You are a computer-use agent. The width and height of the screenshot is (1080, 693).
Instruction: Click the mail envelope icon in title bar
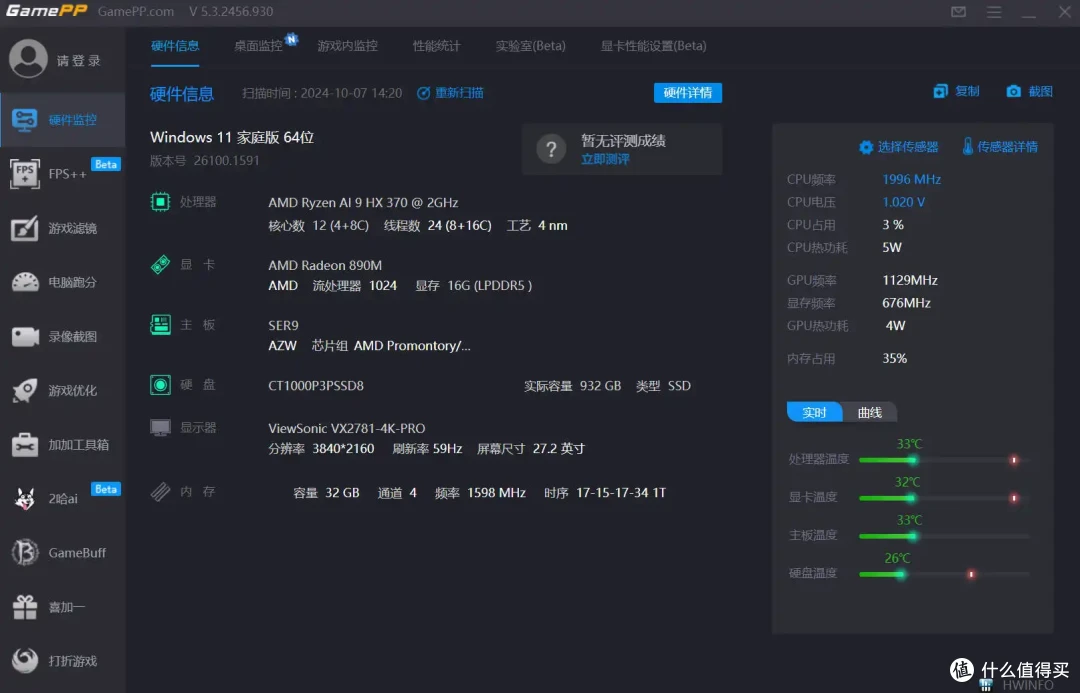(x=958, y=12)
